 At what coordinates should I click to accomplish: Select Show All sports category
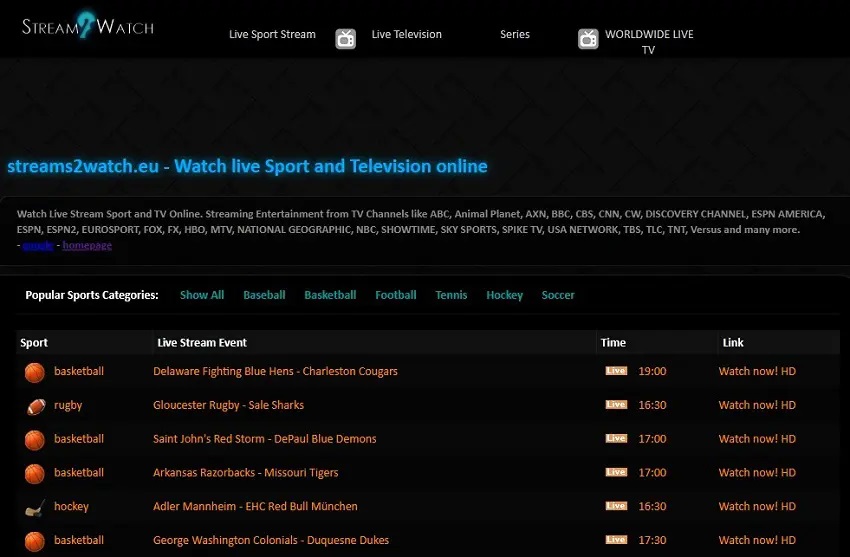(x=202, y=295)
